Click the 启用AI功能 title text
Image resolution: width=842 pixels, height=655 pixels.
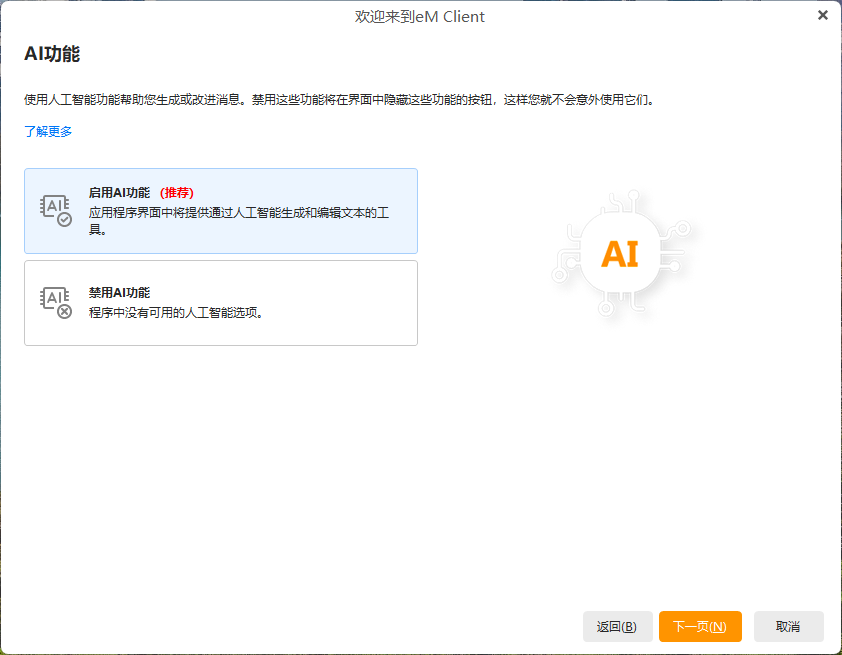[119, 193]
